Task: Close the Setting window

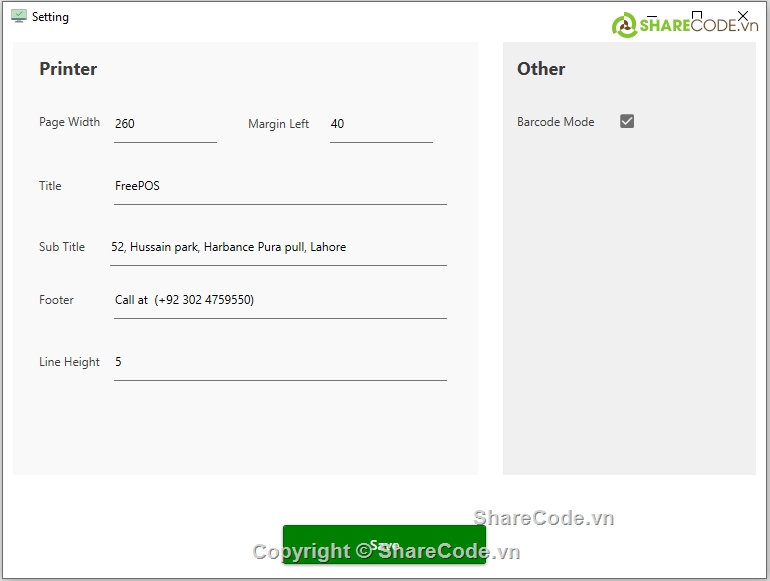Action: (x=742, y=15)
